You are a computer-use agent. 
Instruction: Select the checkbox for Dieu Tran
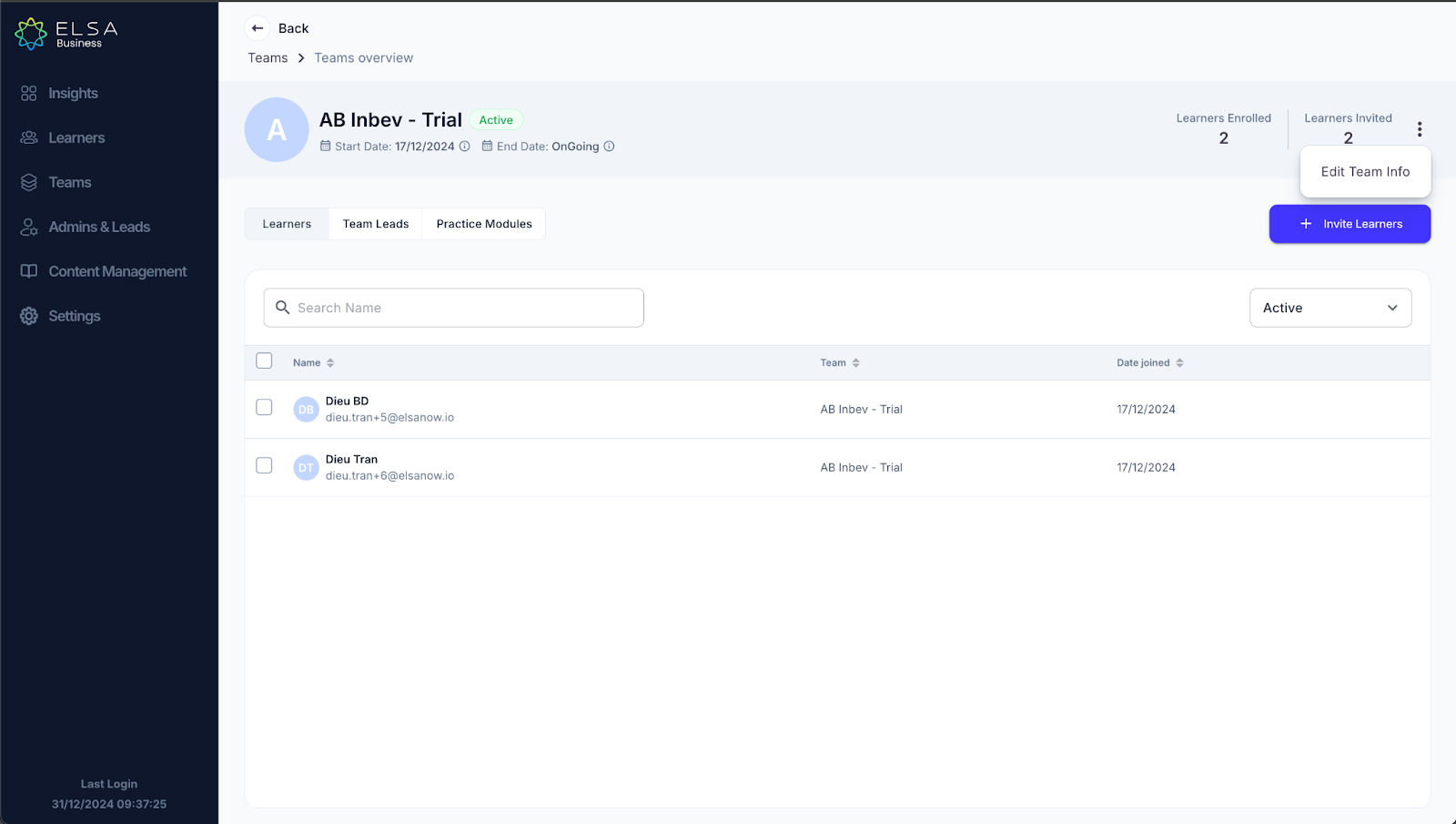pyautogui.click(x=264, y=465)
